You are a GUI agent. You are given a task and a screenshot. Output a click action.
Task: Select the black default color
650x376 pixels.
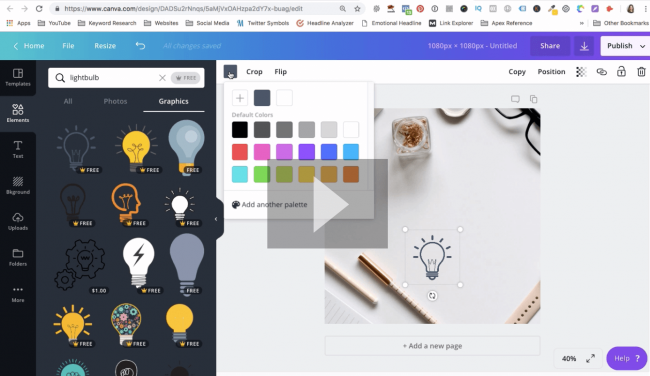(240, 130)
